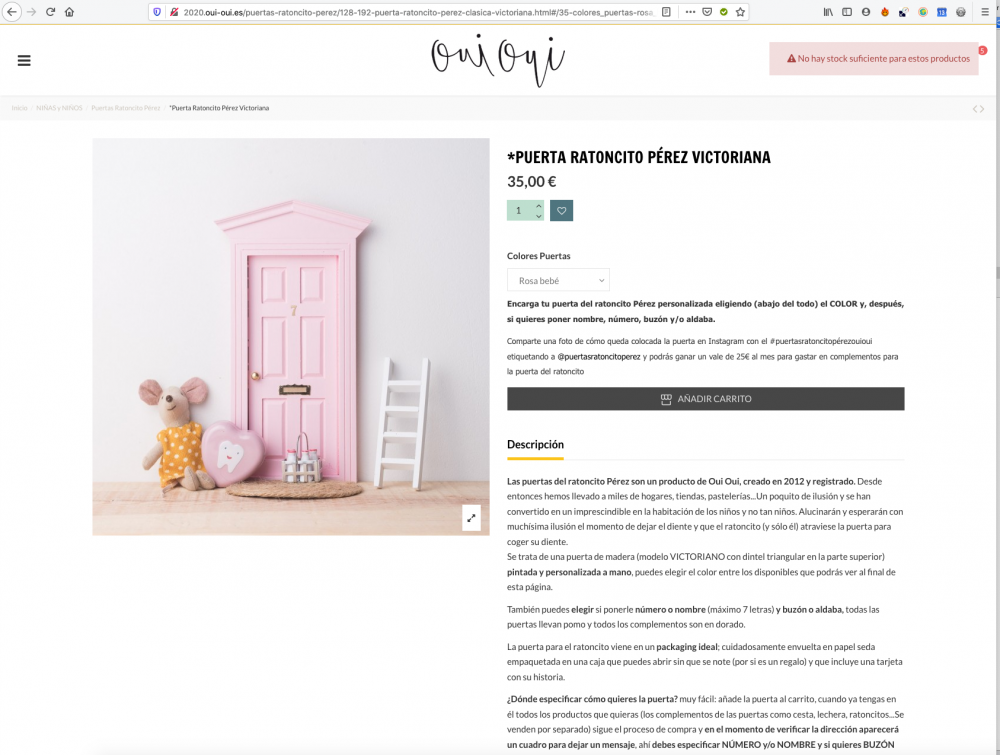Bookmark this page with star icon
This screenshot has height=755, width=1000.
tap(740, 11)
